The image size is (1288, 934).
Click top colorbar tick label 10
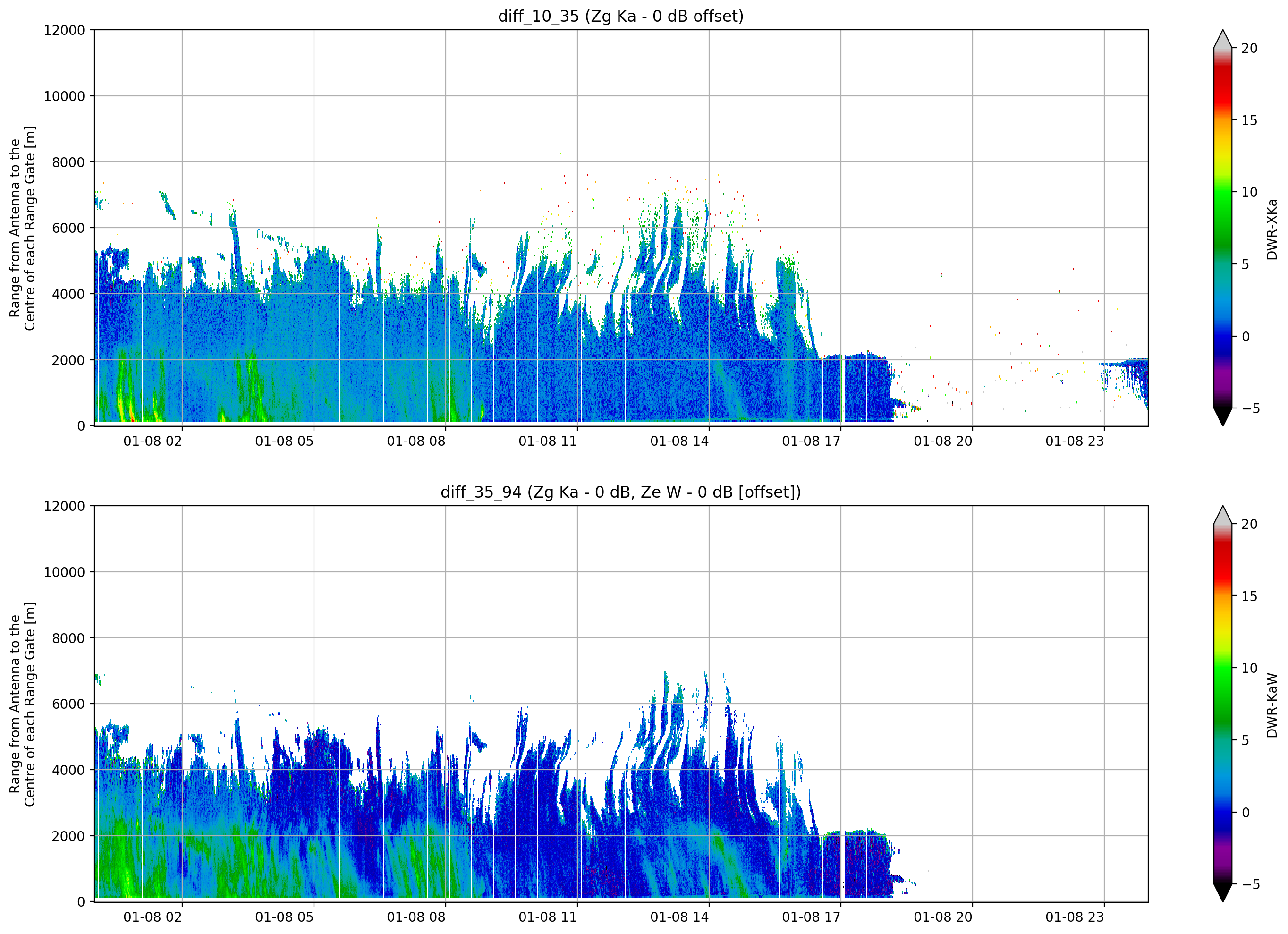(1249, 192)
